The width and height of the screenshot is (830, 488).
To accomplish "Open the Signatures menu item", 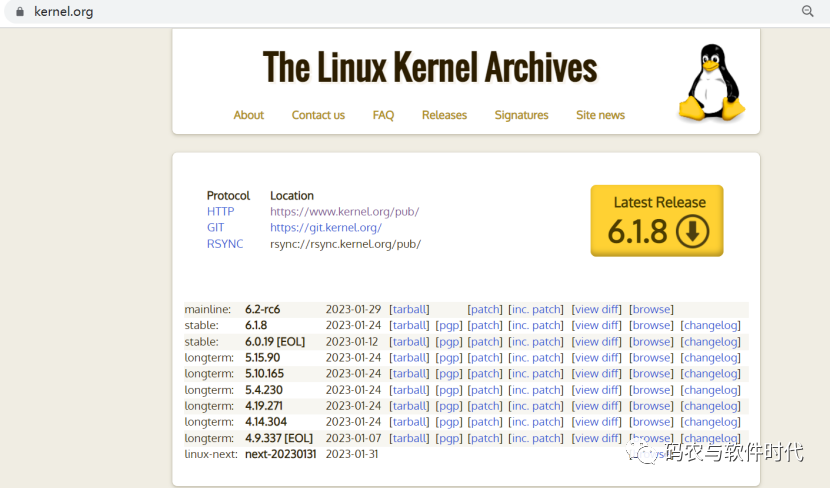I will pos(521,115).
